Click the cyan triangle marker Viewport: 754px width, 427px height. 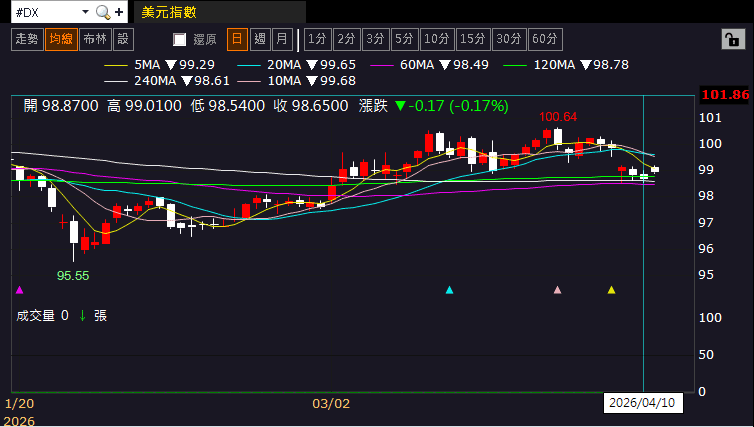tap(449, 290)
